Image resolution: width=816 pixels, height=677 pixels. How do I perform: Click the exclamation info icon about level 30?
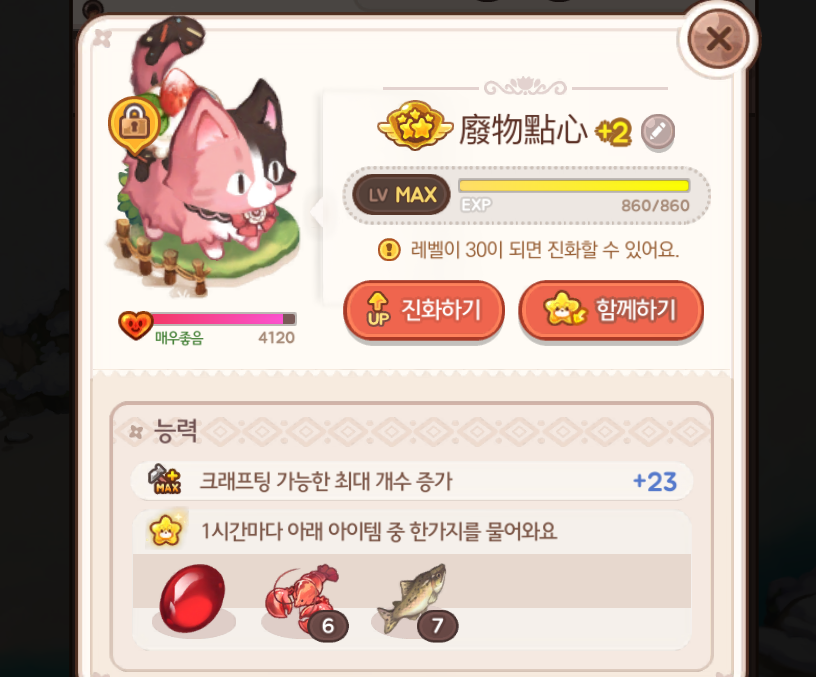[x=389, y=250]
